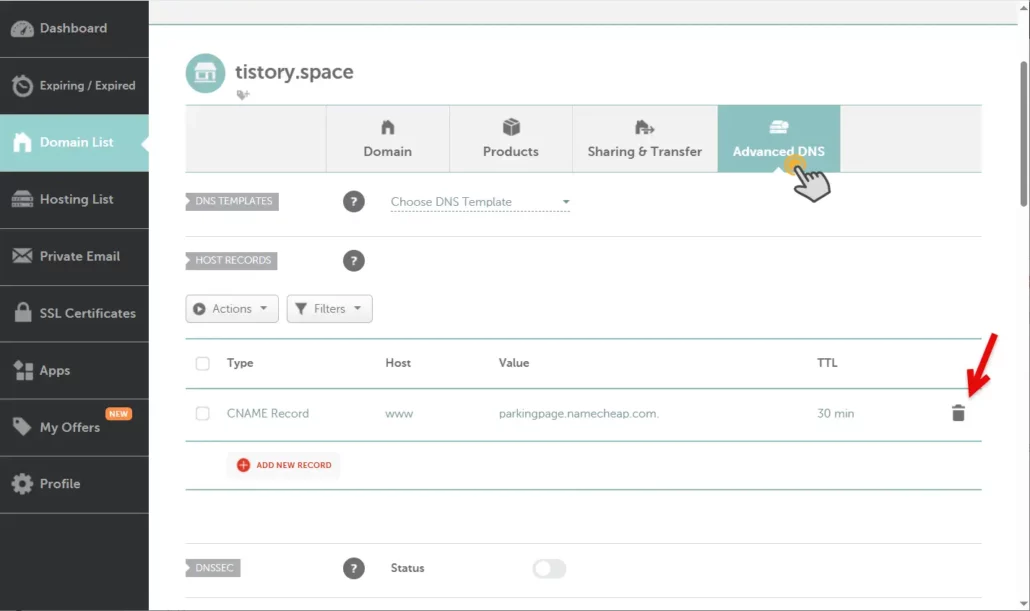Screen dimensions: 1030x611
Task: Open DNS Templates help question mark
Action: coord(353,202)
